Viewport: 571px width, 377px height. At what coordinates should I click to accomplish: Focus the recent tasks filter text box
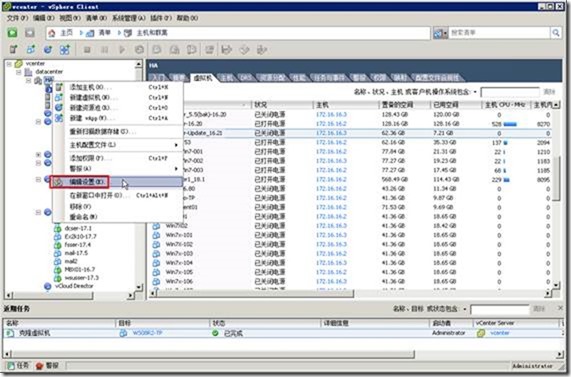[500, 310]
